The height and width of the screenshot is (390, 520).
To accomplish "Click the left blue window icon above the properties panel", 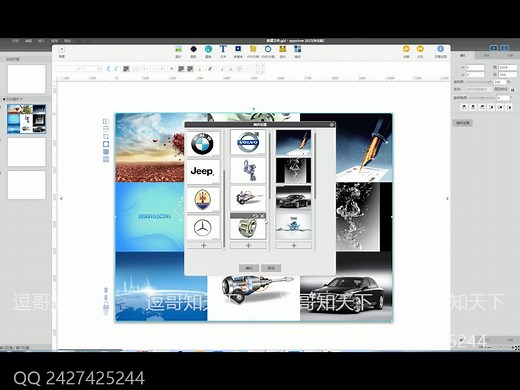I will pyautogui.click(x=494, y=48).
